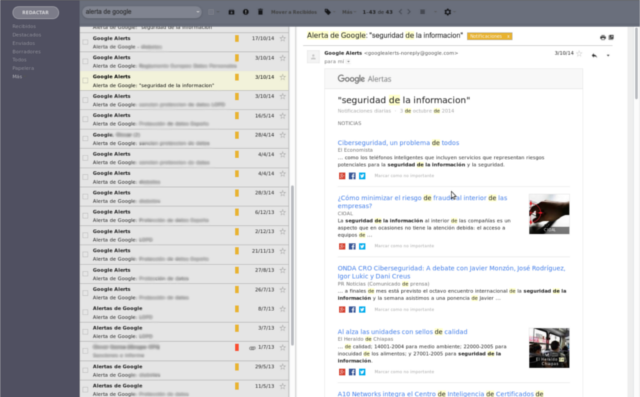Open search options dropdown arrow

pyautogui.click(x=198, y=12)
